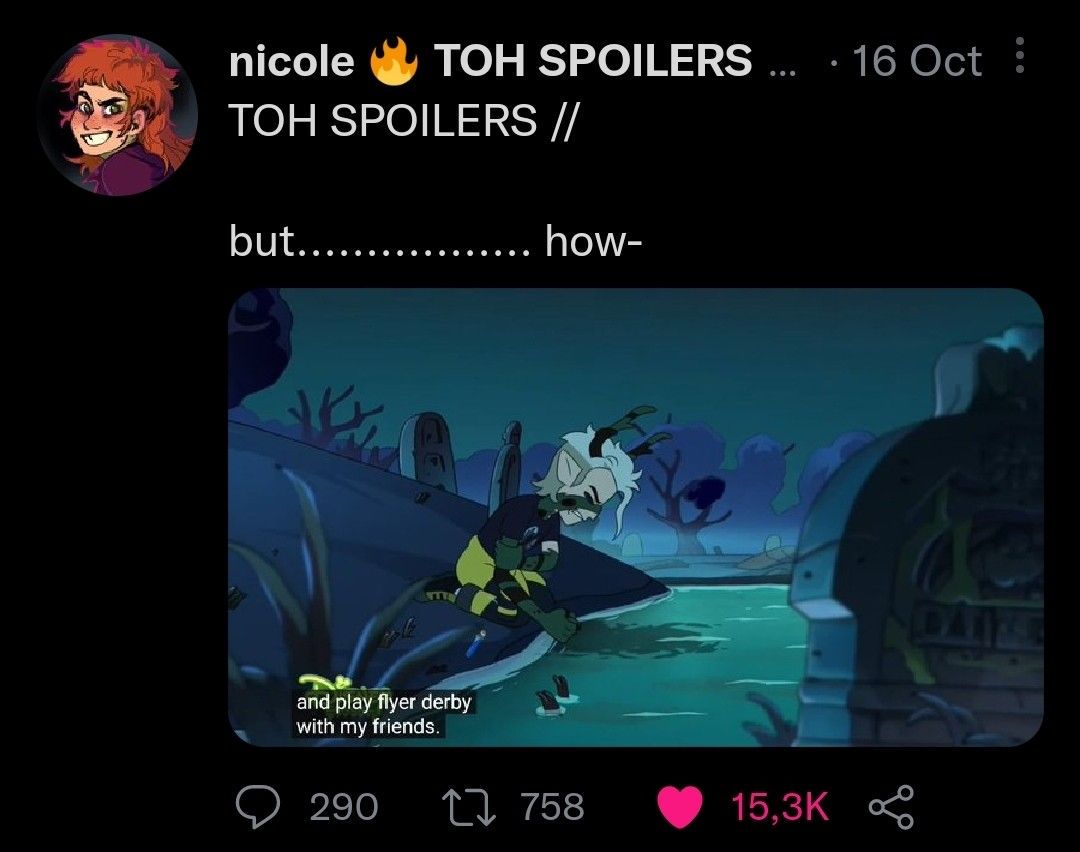Click the 290 replies count
Screen dimensions: 1080x852
[x=344, y=807]
